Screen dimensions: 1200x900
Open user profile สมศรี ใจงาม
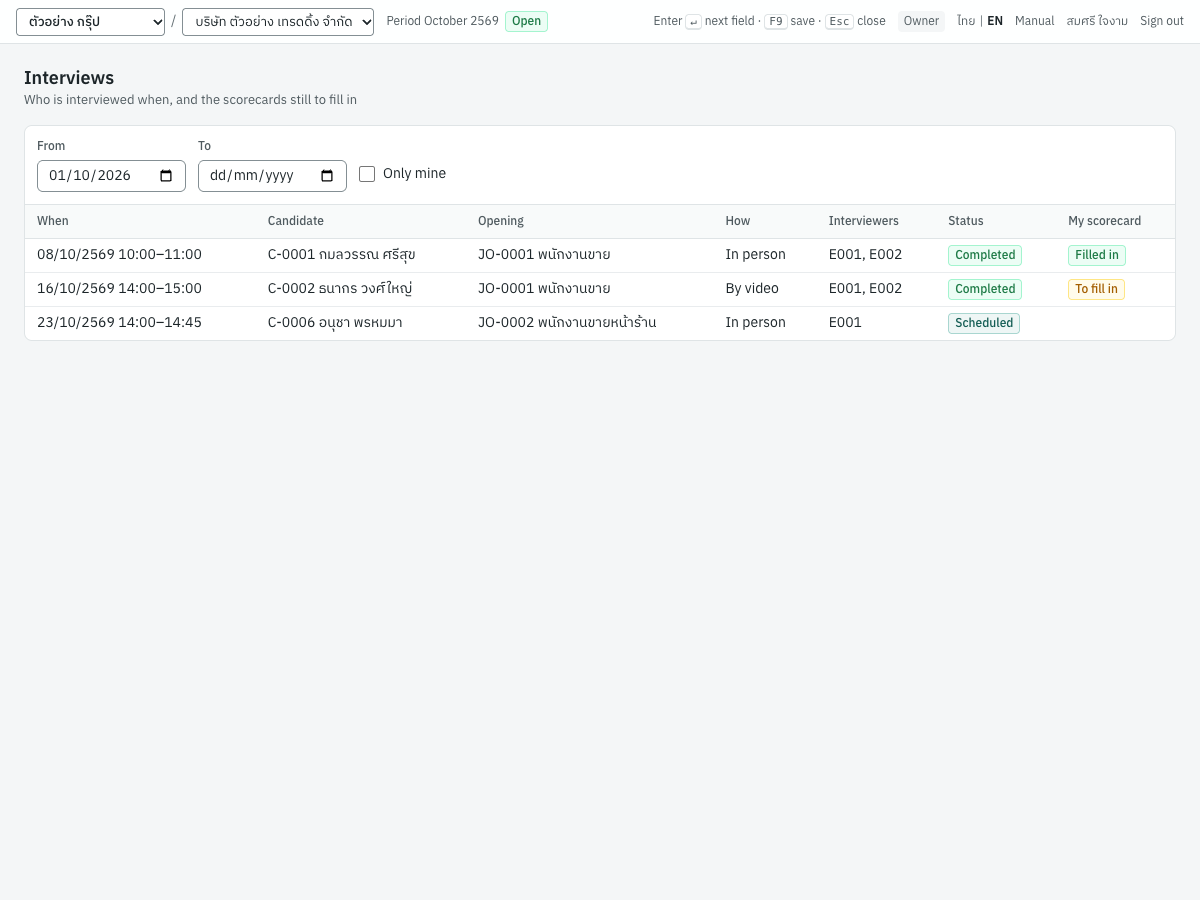click(1097, 21)
